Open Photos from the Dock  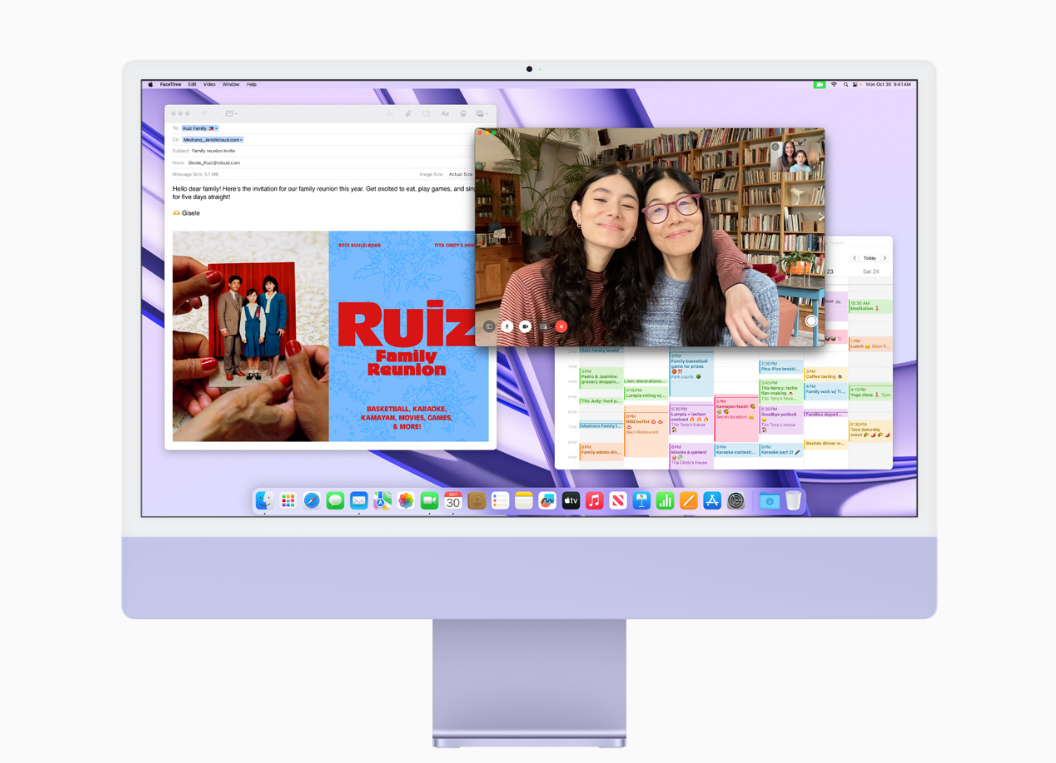(406, 500)
